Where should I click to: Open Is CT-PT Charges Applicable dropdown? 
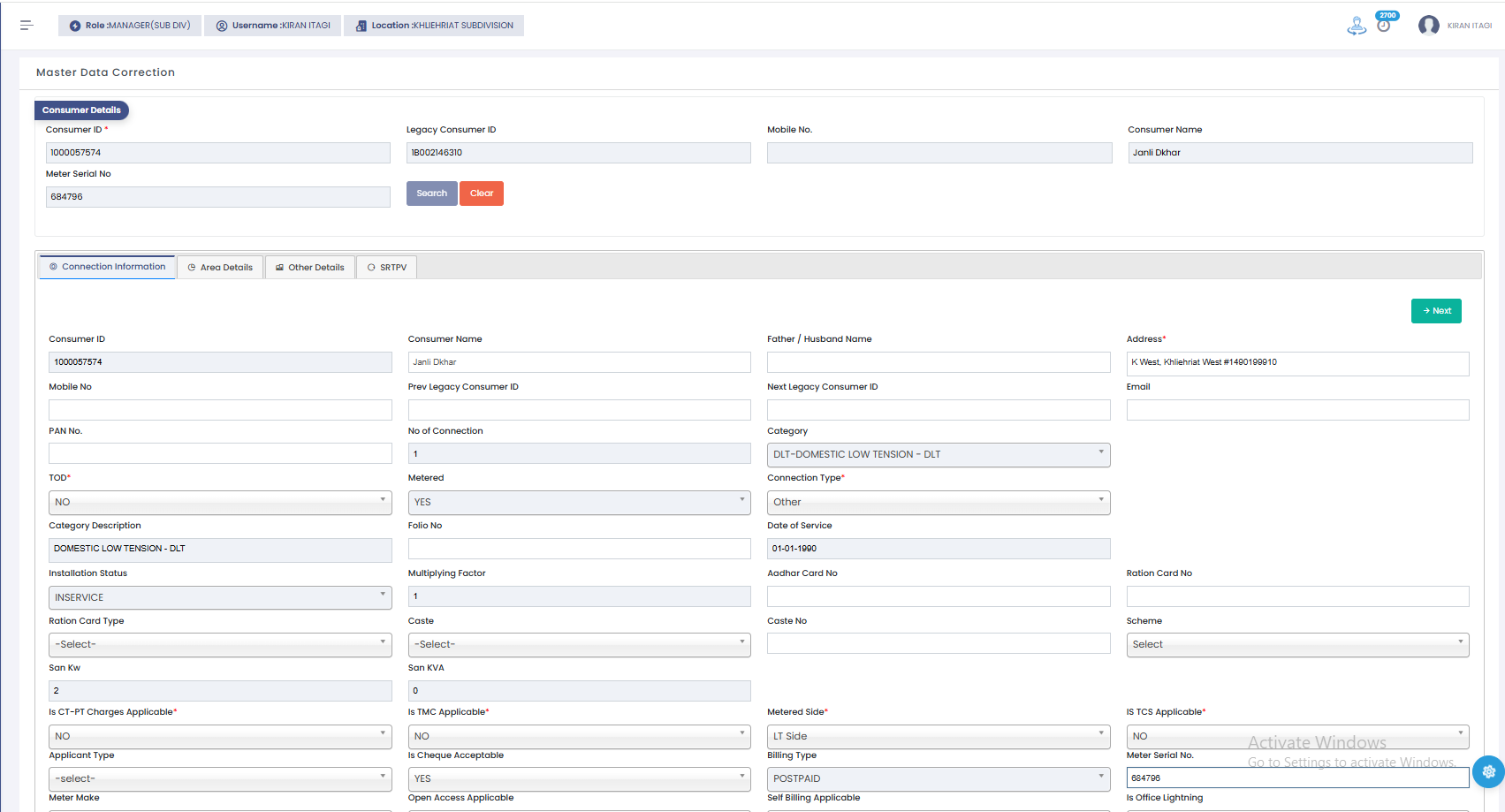click(220, 736)
